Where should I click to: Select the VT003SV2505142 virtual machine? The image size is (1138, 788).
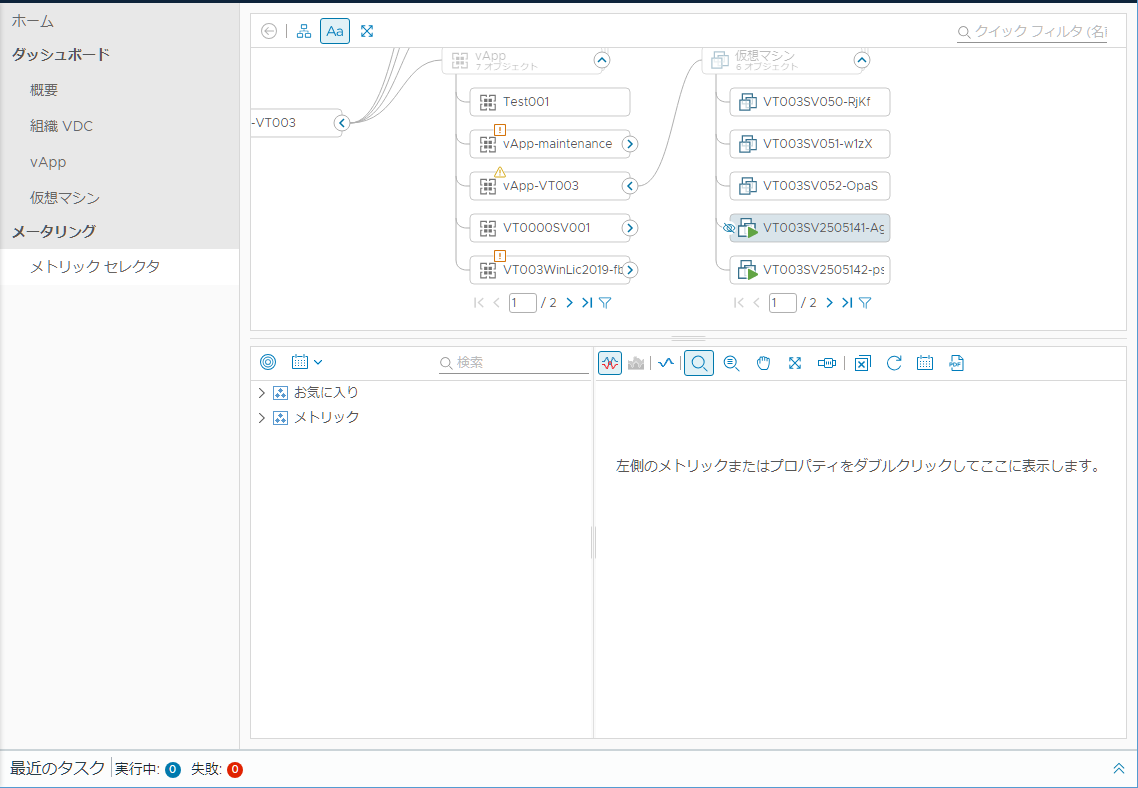(x=809, y=270)
